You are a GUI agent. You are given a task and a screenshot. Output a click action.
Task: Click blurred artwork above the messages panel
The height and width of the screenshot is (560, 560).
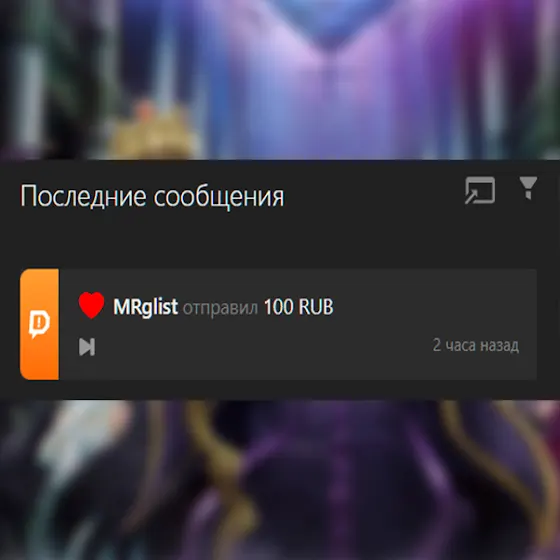280,79
